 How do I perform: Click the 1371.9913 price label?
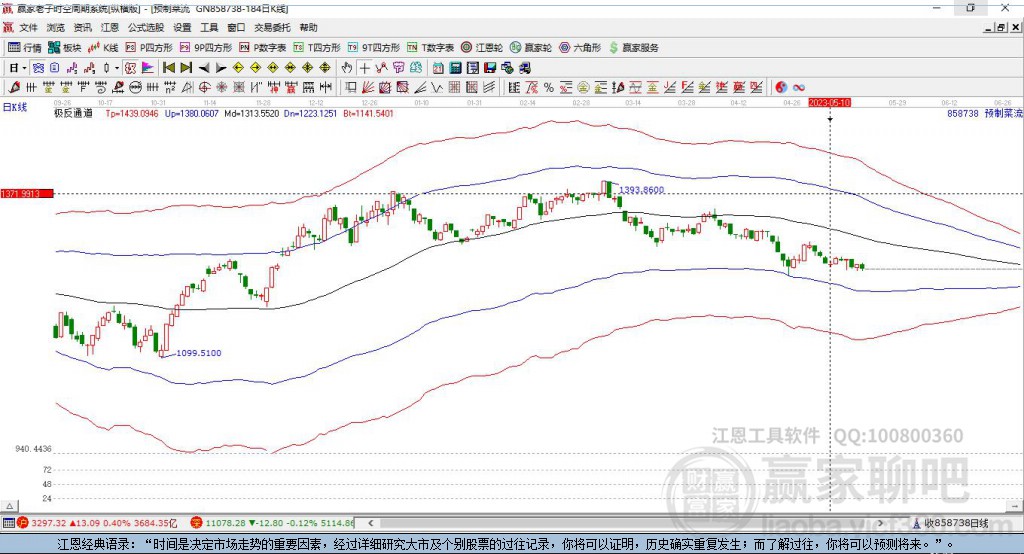[27, 193]
